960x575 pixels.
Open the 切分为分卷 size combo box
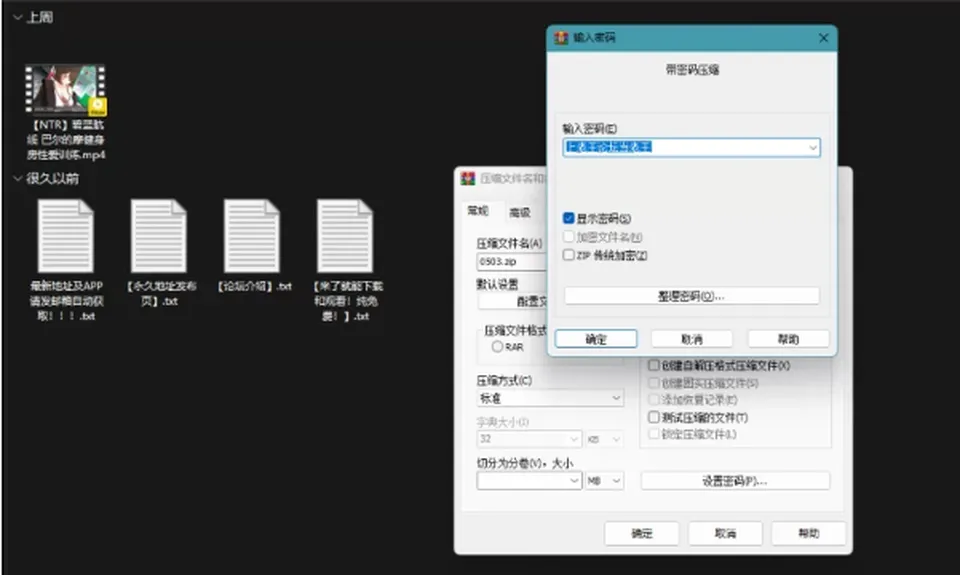coord(528,481)
